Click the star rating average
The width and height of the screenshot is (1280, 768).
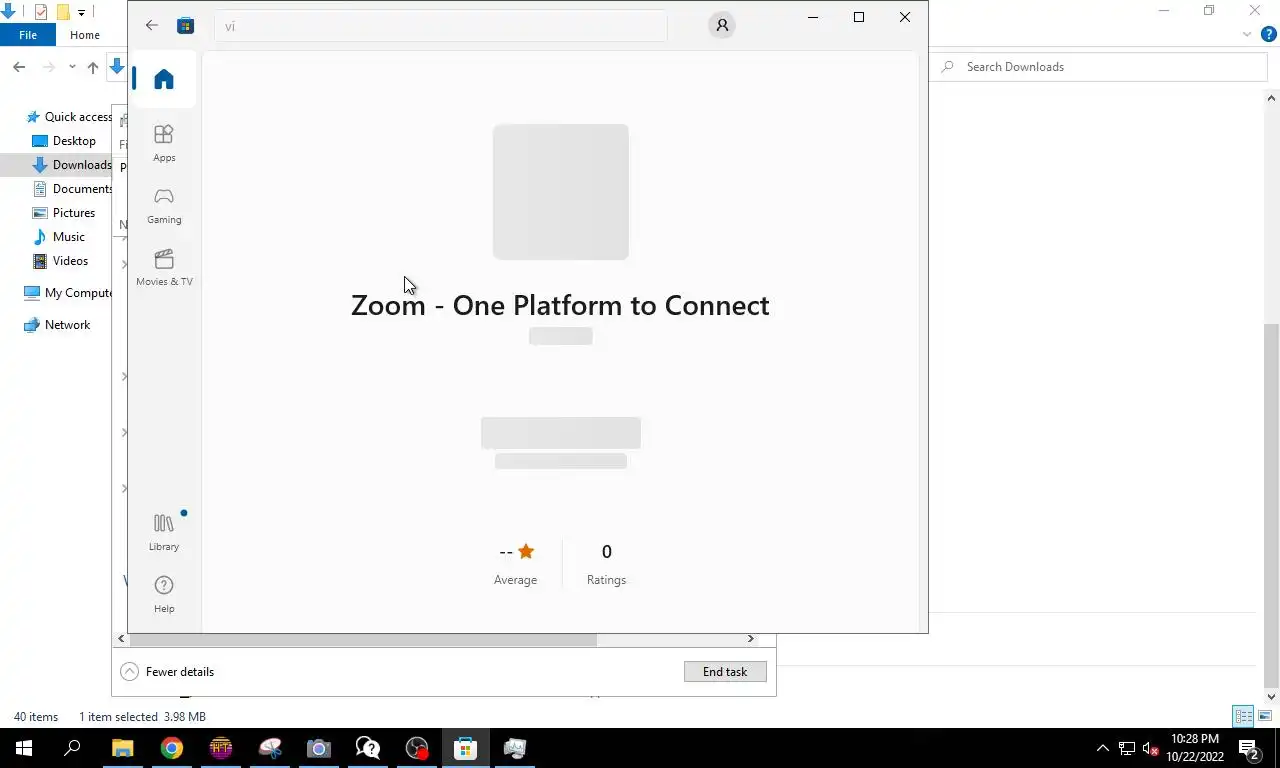[x=516, y=563]
